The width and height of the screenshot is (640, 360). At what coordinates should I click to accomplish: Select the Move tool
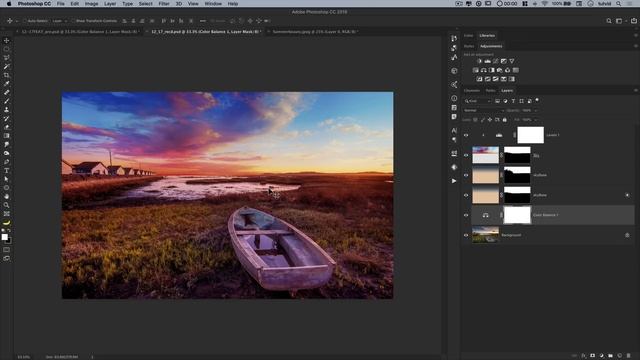point(7,40)
